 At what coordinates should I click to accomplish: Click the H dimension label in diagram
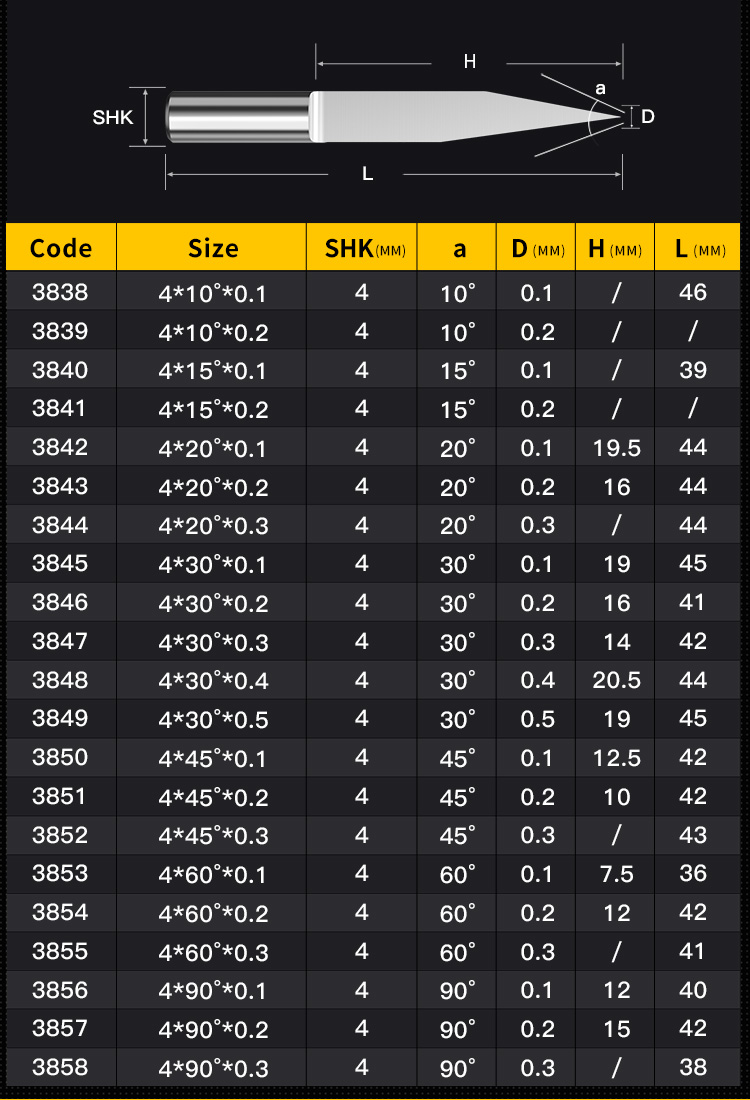point(470,62)
